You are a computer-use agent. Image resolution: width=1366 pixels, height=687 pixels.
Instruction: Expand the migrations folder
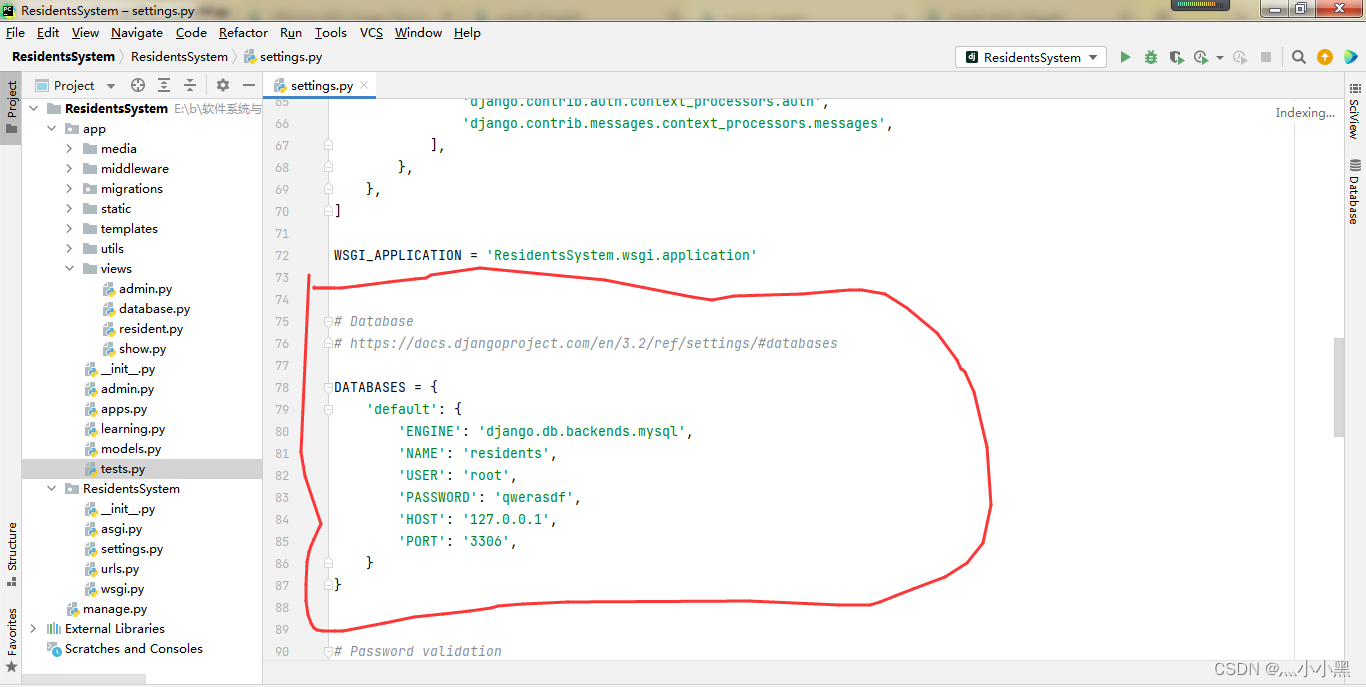(69, 188)
